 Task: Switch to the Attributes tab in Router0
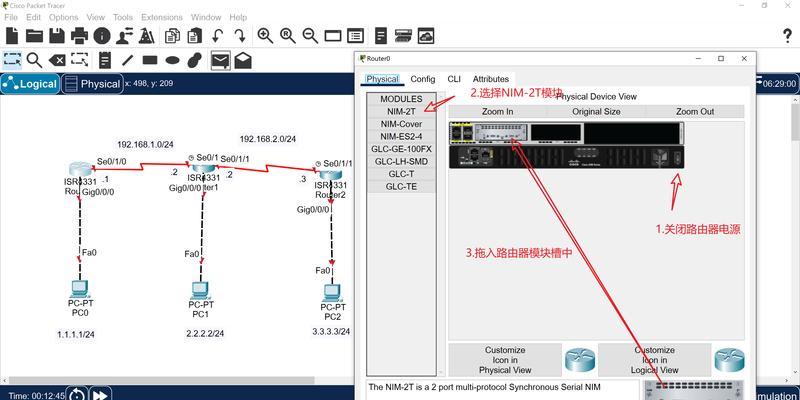491,79
